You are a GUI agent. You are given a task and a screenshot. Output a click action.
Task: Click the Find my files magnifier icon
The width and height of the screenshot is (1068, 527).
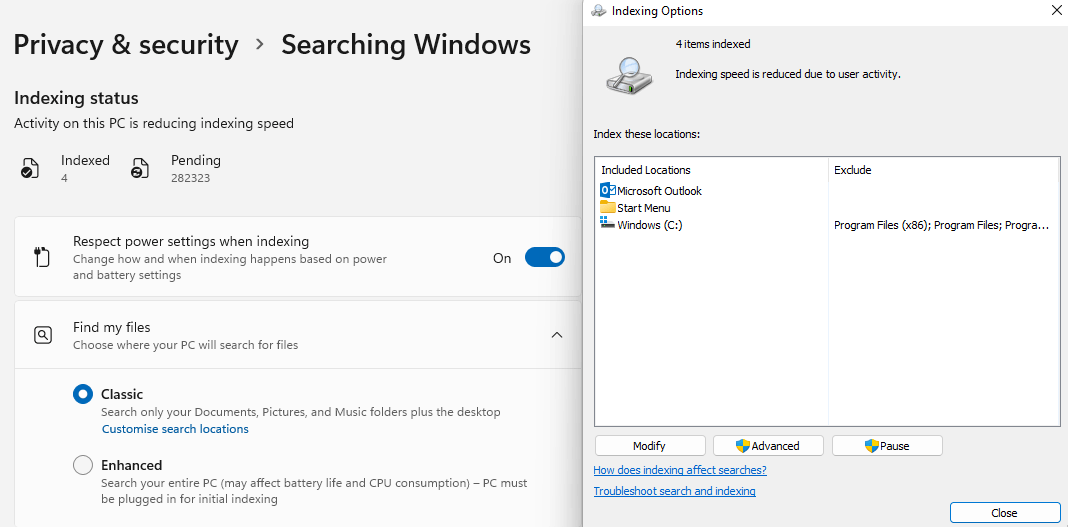pyautogui.click(x=42, y=335)
